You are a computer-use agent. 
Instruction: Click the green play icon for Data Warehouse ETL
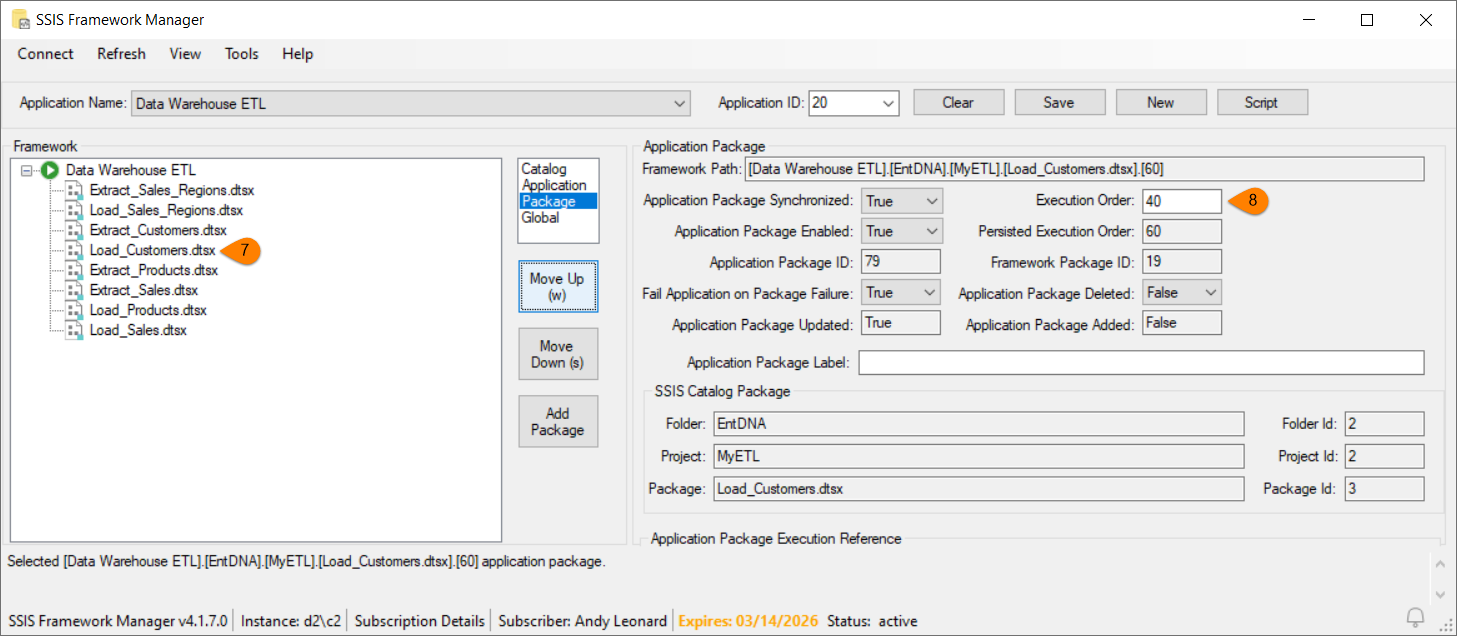coord(51,170)
